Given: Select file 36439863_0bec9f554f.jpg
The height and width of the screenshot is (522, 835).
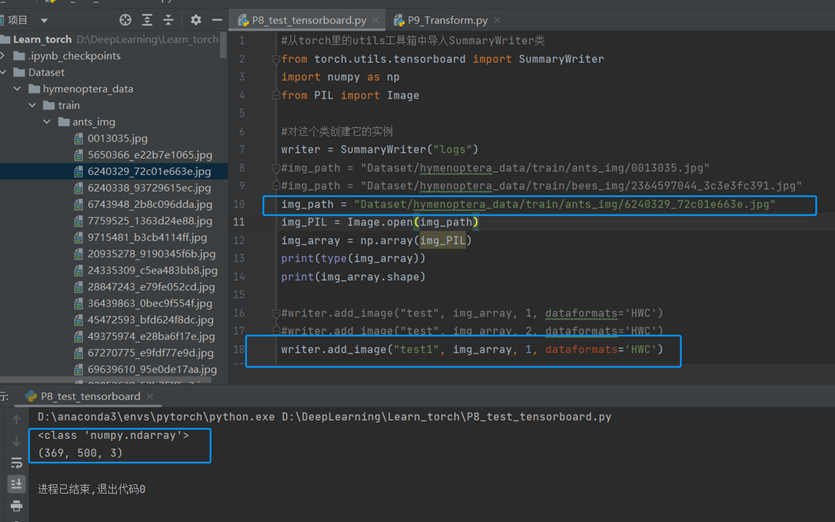Looking at the screenshot, I should coord(150,304).
